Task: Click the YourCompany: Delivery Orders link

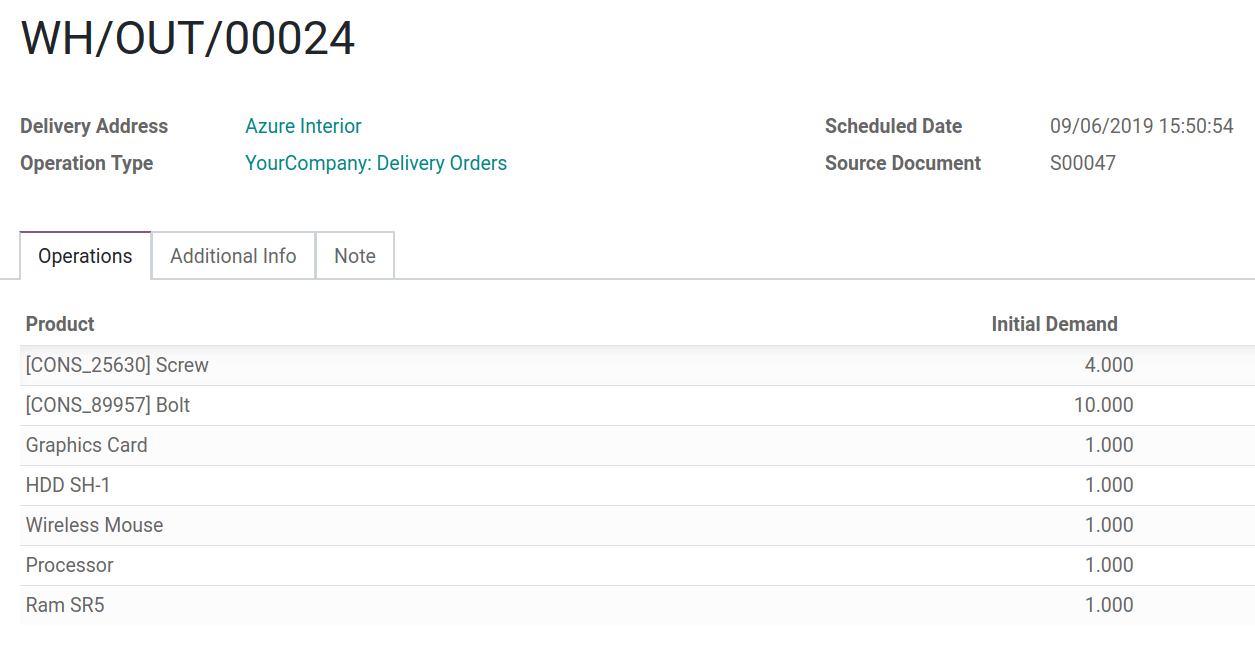Action: coord(376,163)
